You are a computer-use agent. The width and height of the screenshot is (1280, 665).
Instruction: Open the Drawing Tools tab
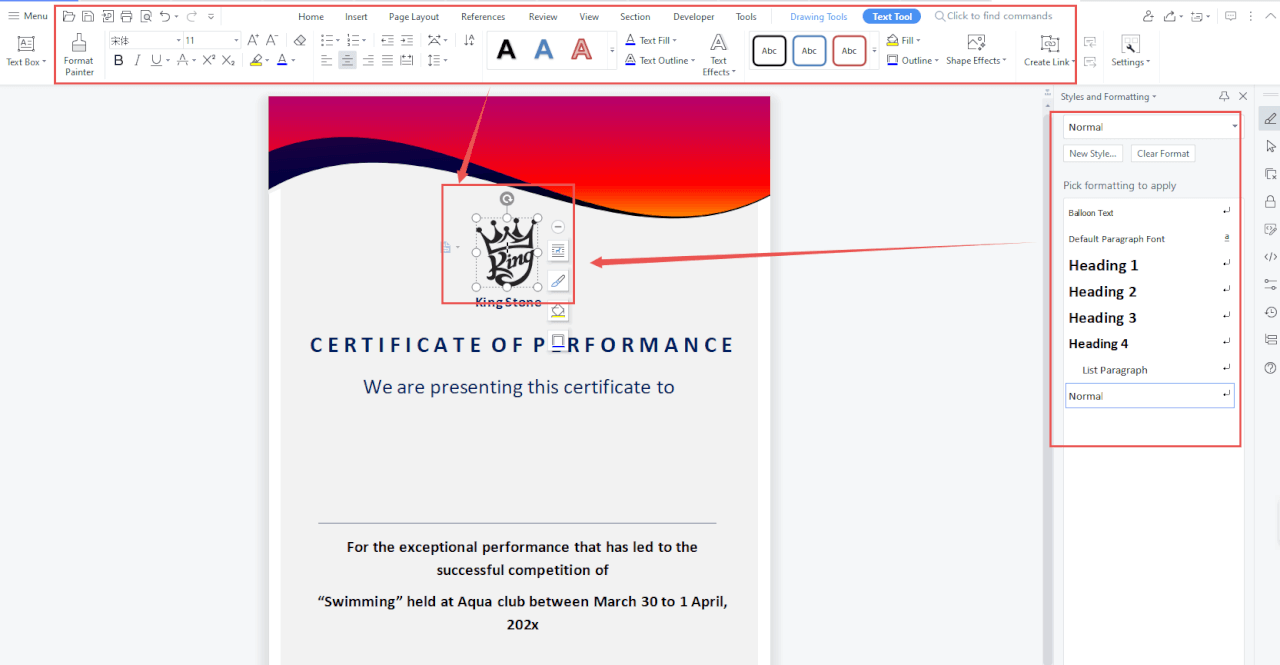pyautogui.click(x=818, y=17)
